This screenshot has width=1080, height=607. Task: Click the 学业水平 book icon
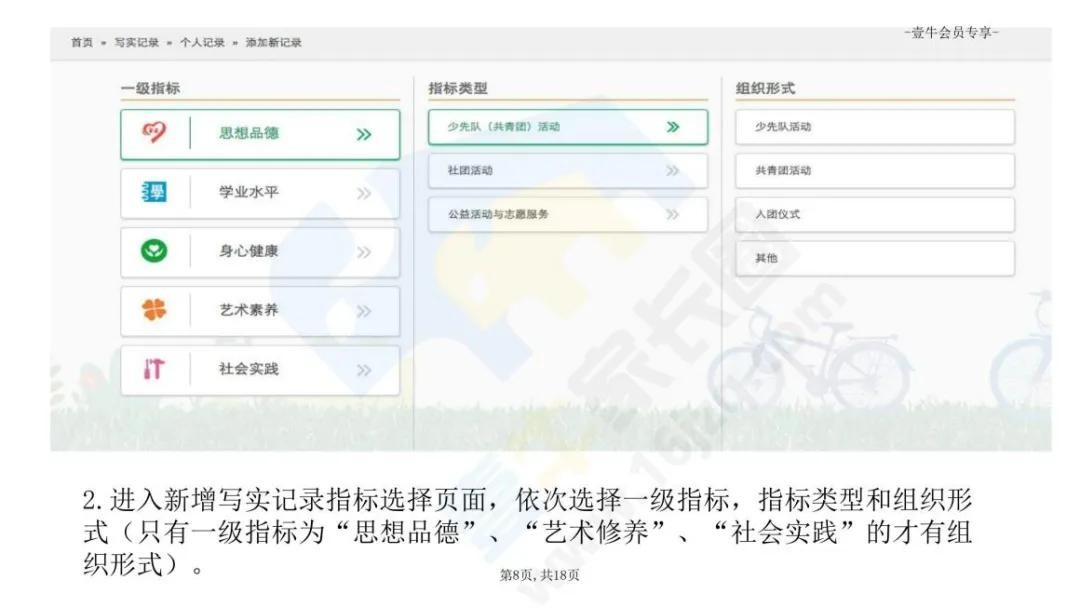[x=155, y=192]
